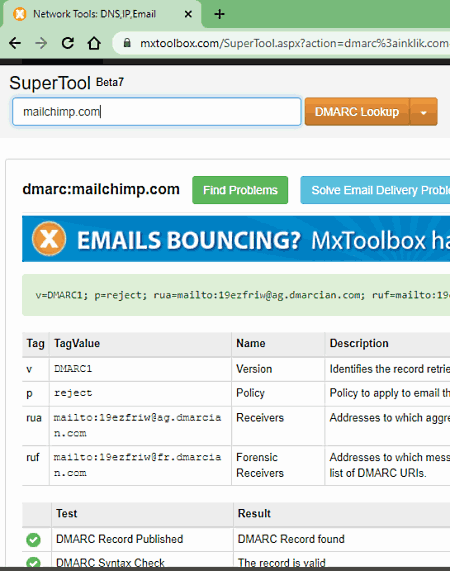The image size is (450, 571).
Task: Go to browser home page icon
Action: 94,43
